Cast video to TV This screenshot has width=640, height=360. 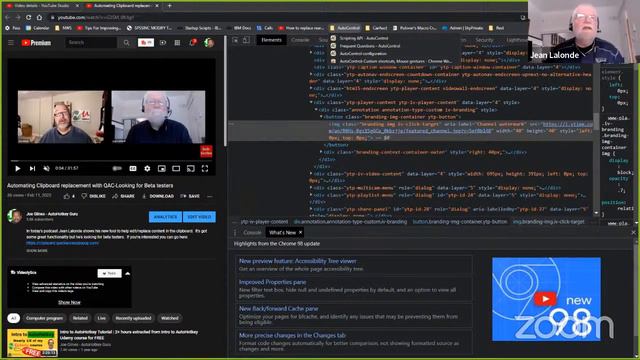pyautogui.click(x=191, y=168)
